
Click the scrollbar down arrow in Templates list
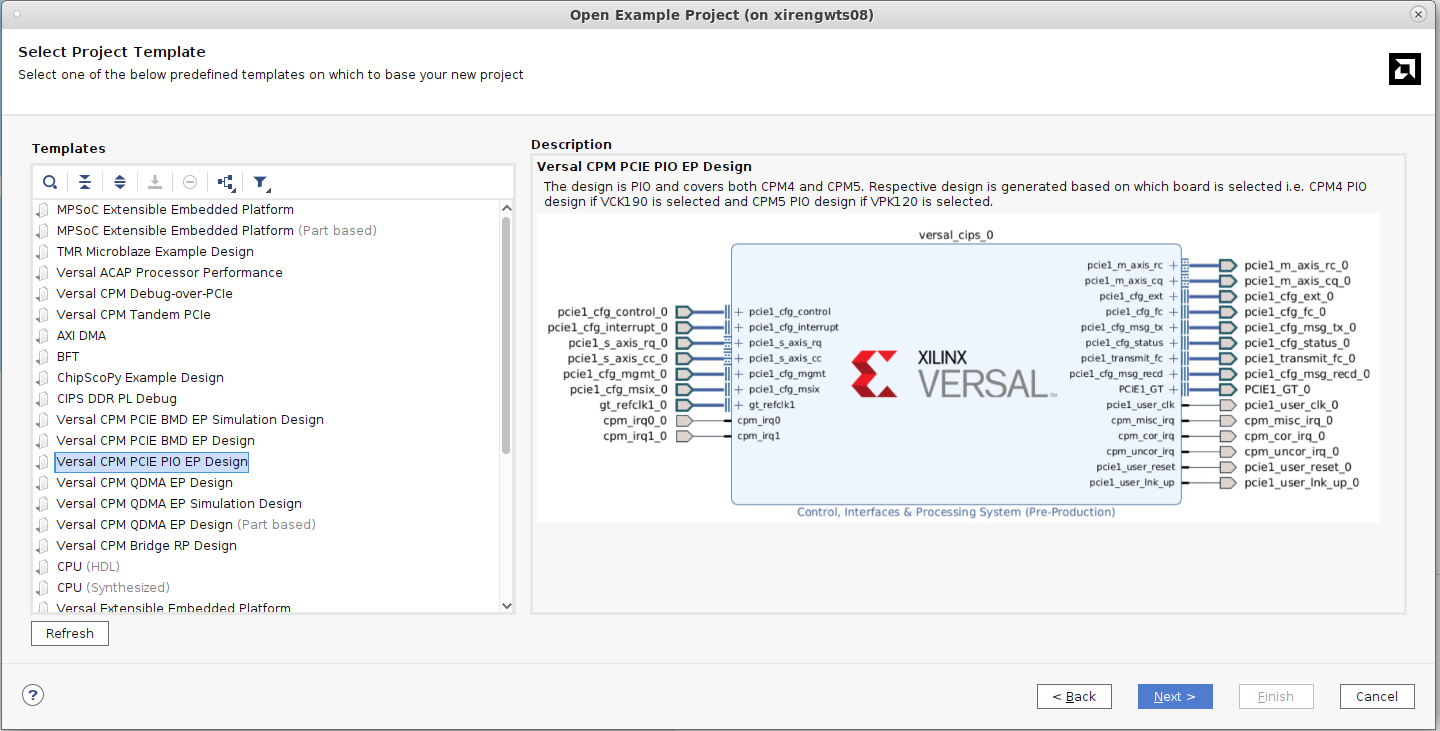coord(507,605)
